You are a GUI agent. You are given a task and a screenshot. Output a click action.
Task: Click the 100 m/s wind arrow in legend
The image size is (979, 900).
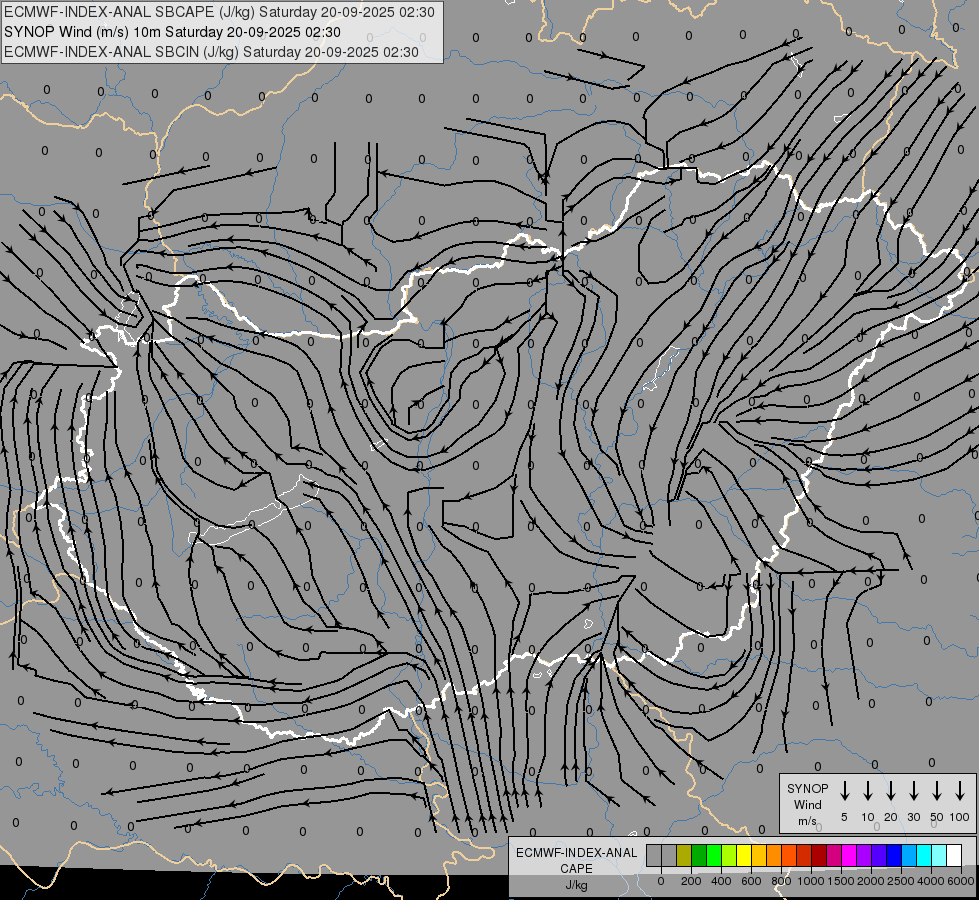click(x=960, y=791)
